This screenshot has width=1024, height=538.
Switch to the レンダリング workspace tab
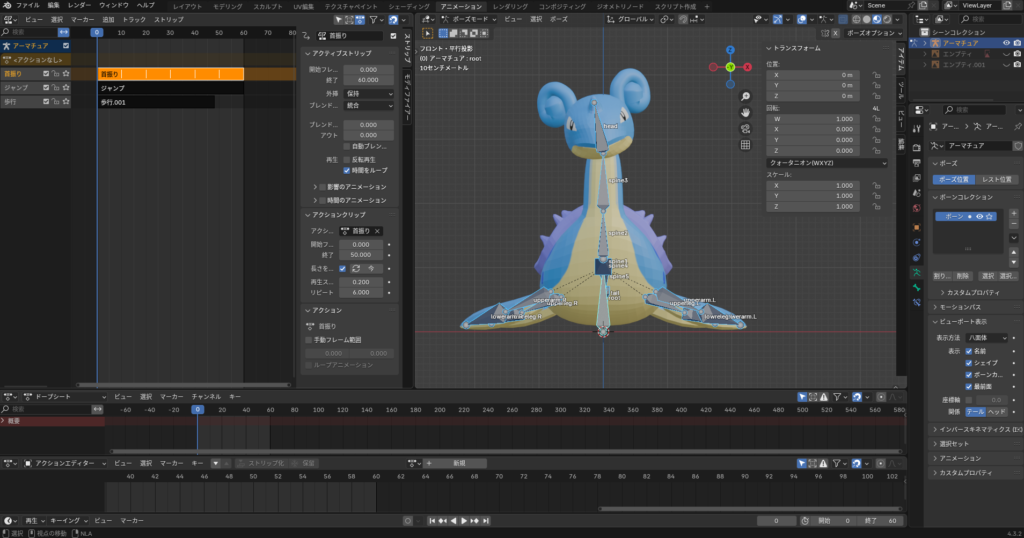(510, 6)
